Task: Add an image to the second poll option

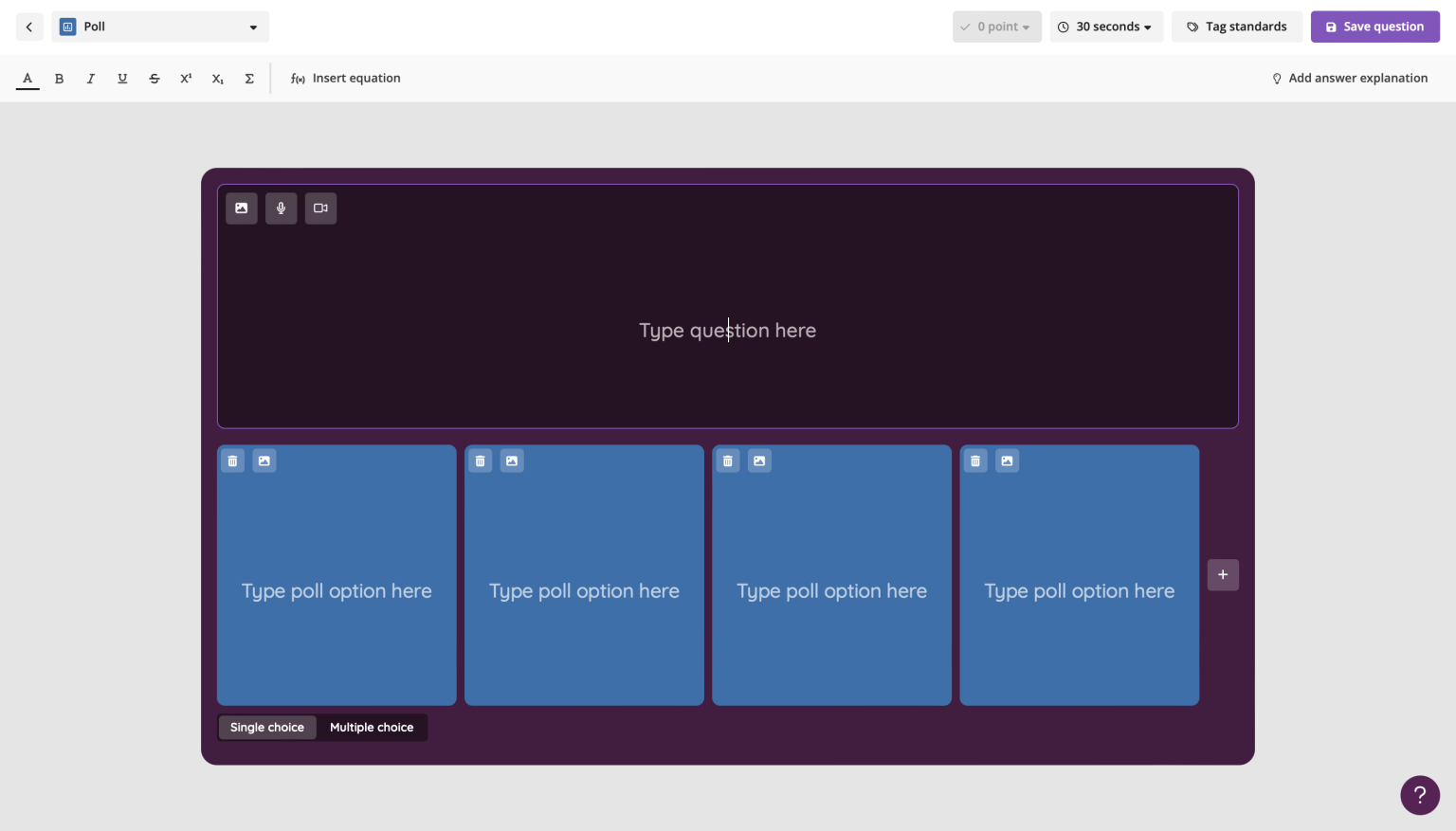Action: [512, 461]
